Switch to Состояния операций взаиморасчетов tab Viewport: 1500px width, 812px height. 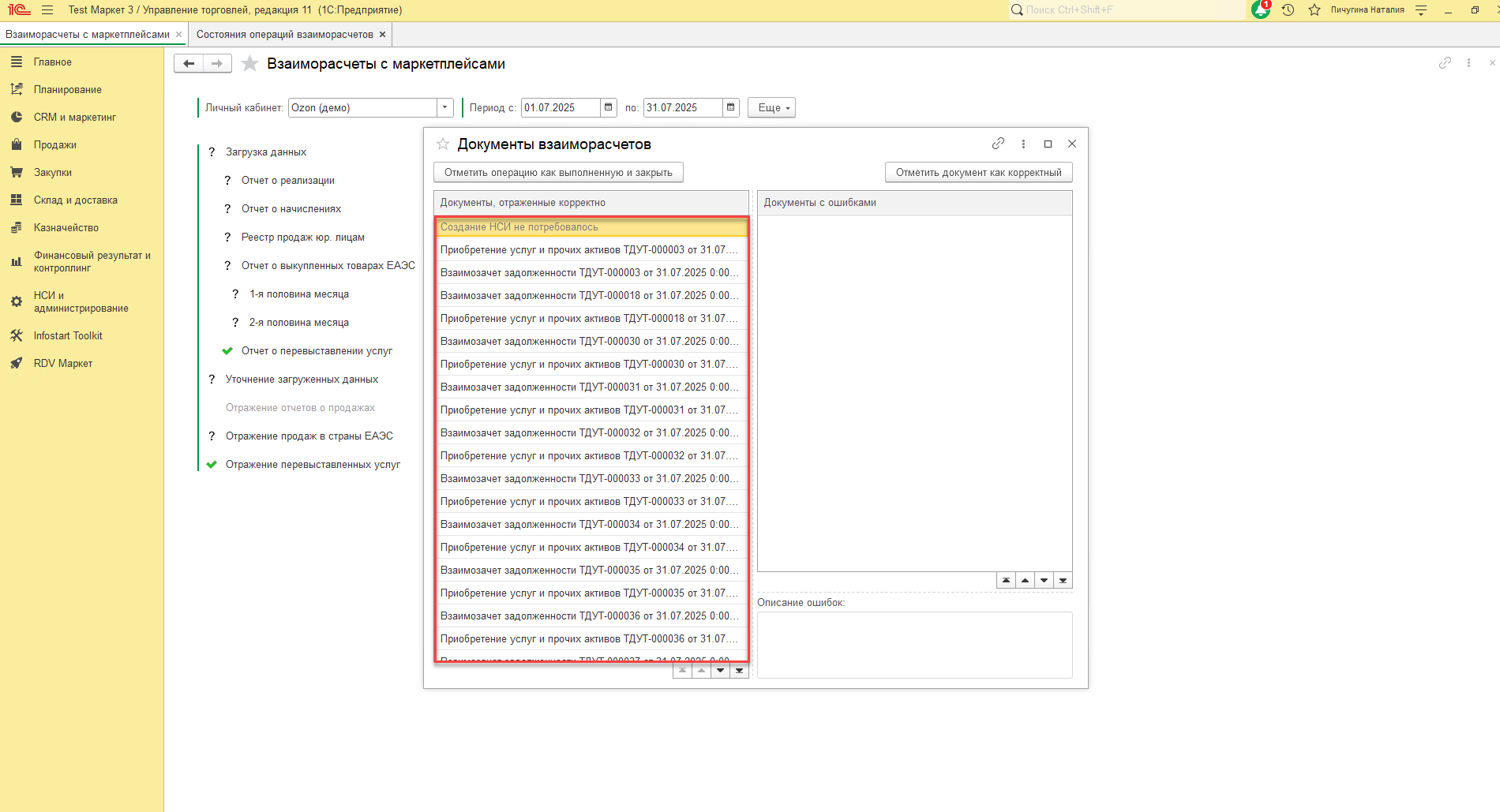click(285, 35)
